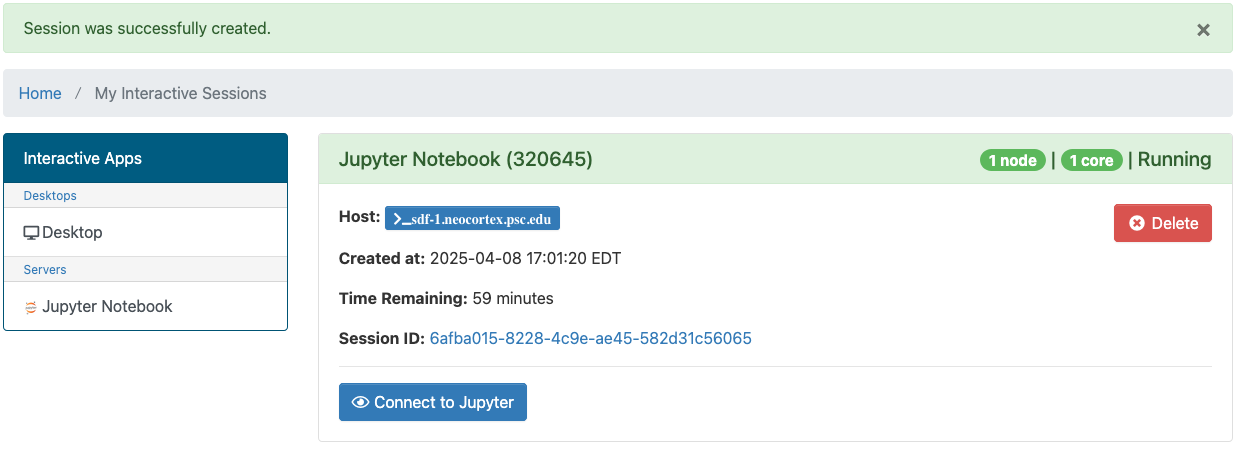Viewport: 1254px width, 454px height.
Task: Select Desktop under Interactive Apps
Action: pos(72,232)
